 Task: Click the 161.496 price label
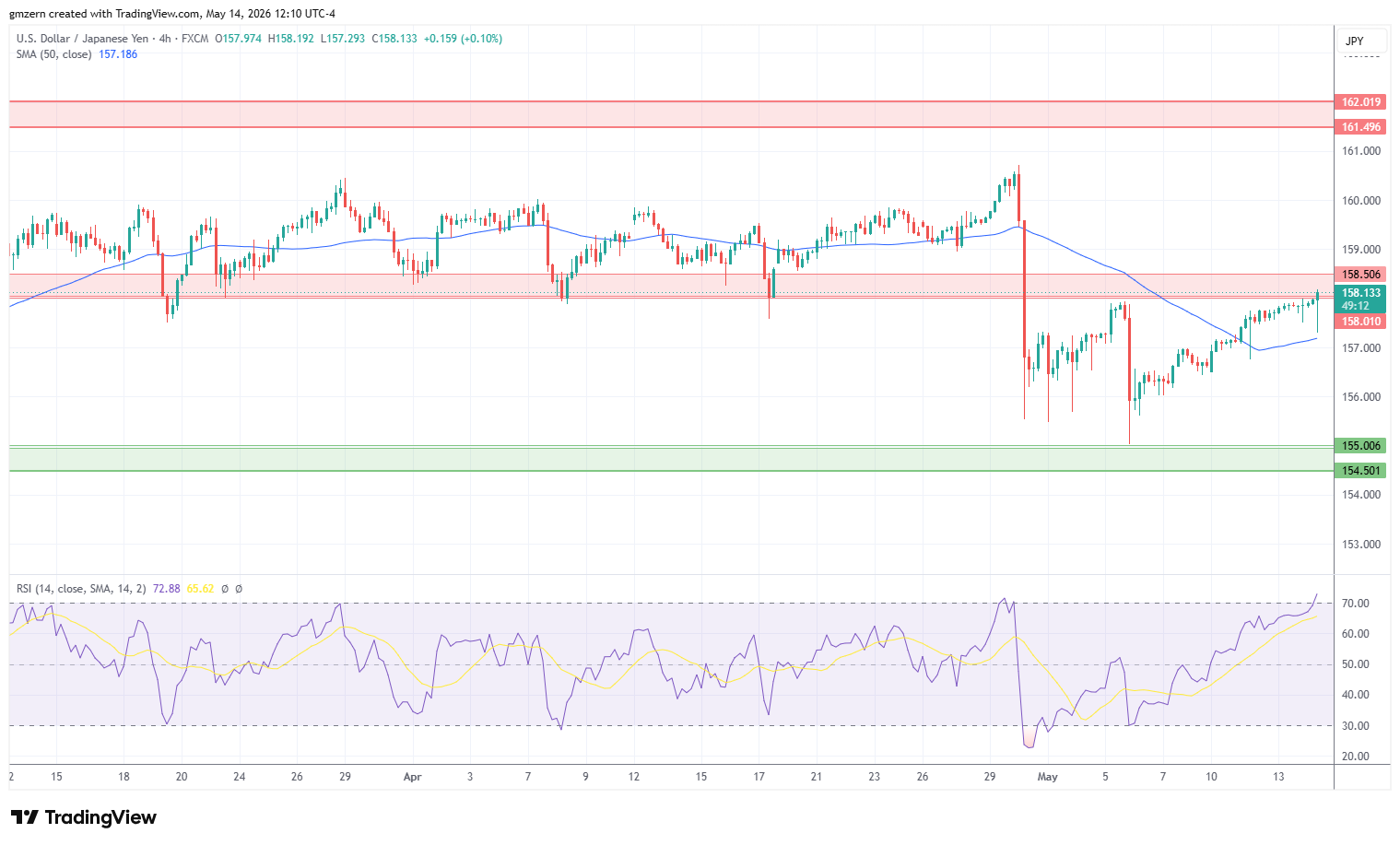[1360, 127]
